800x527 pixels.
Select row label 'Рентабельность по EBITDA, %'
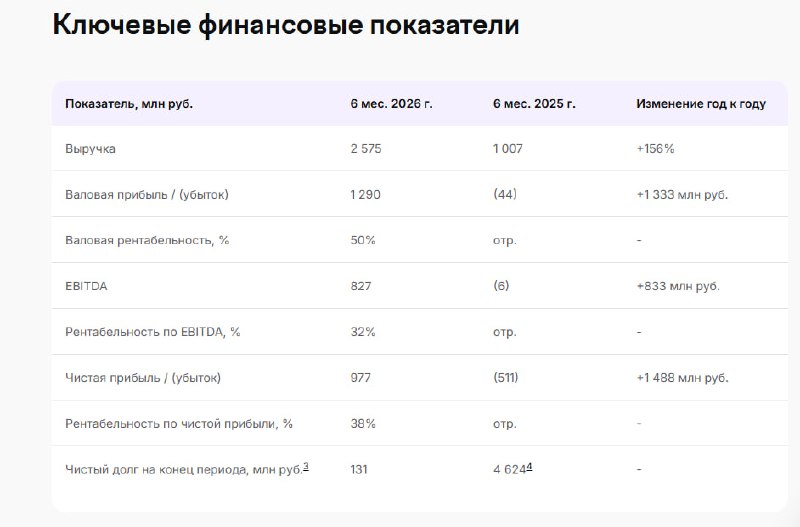click(153, 332)
